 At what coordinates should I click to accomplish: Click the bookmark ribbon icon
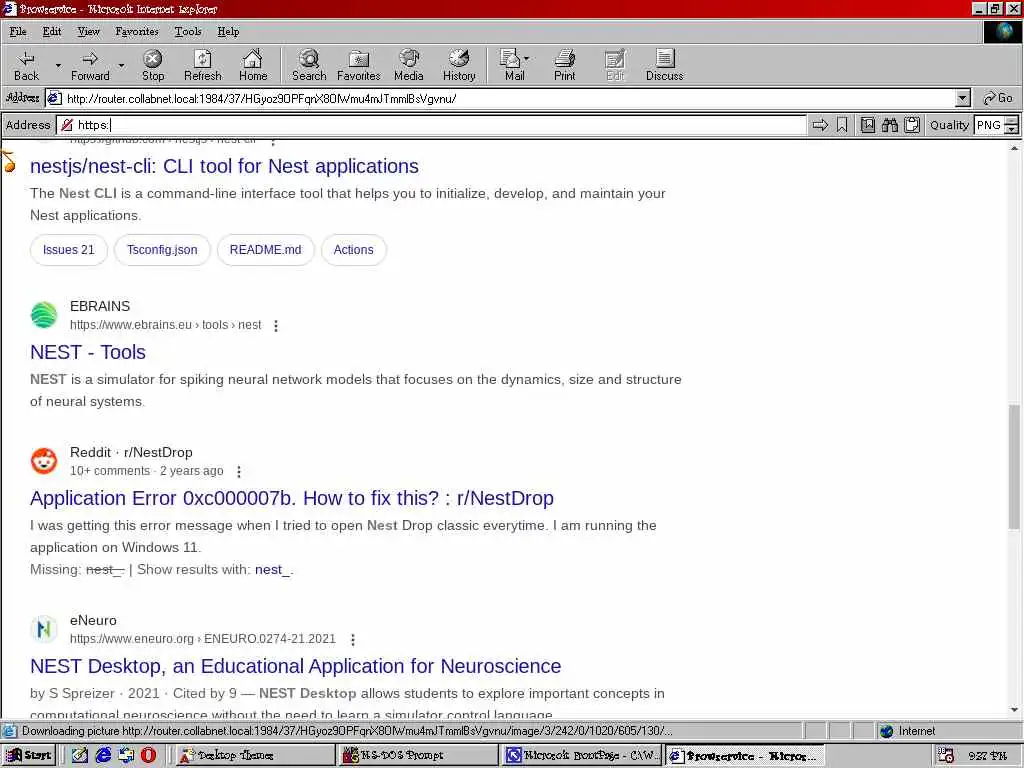(842, 125)
